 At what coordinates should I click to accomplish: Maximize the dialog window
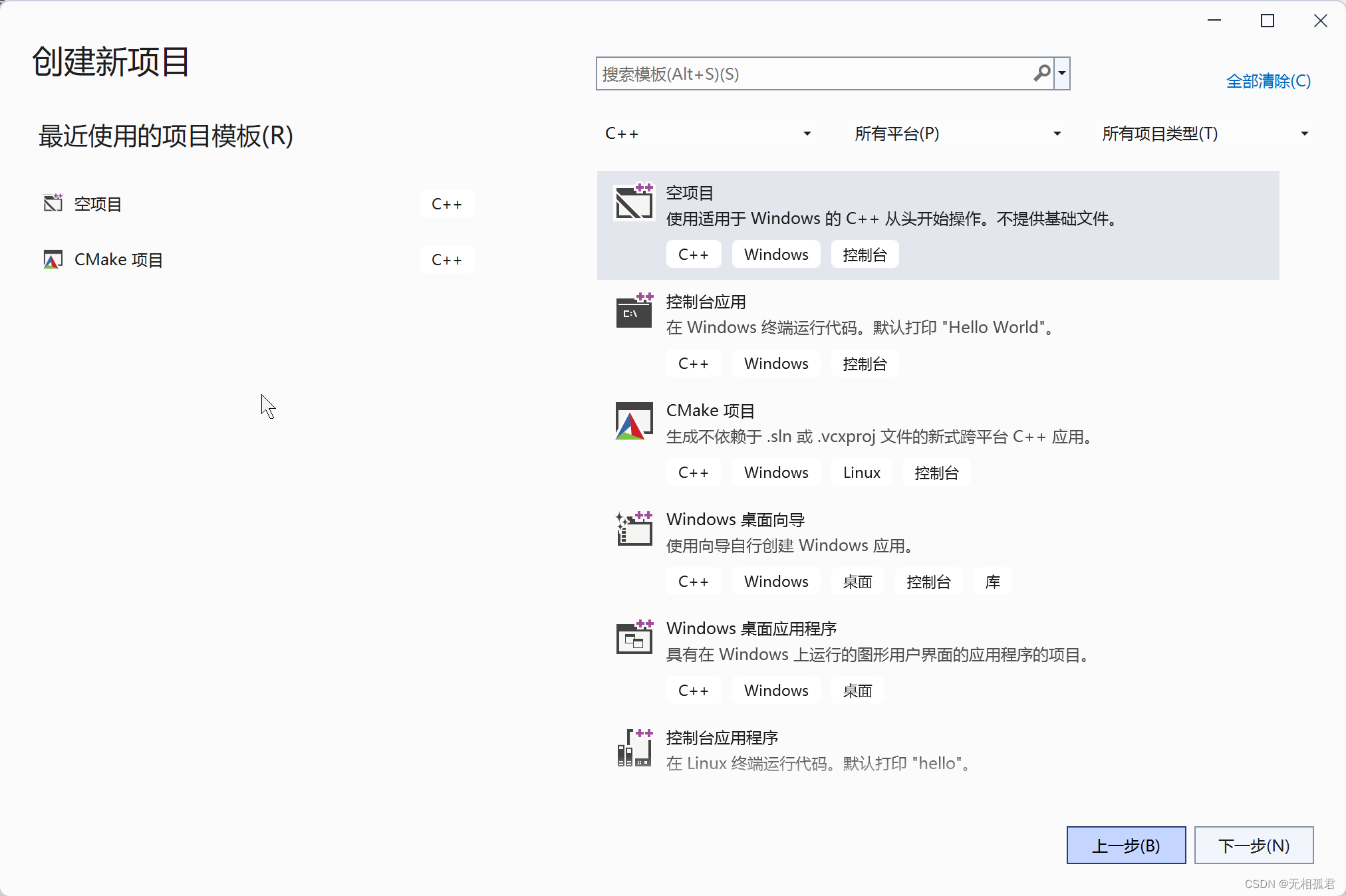[x=1268, y=21]
